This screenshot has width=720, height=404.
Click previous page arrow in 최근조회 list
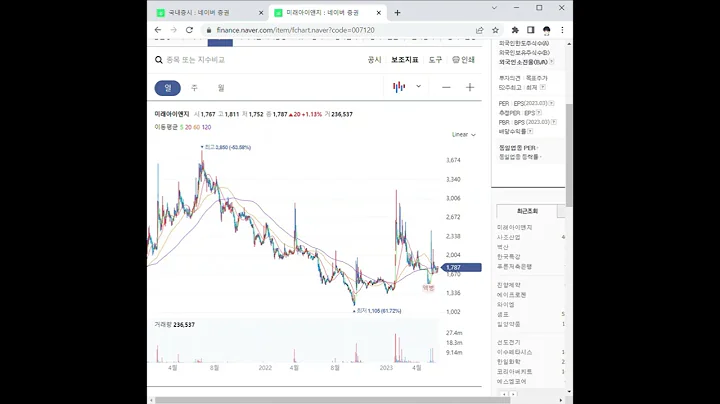(x=504, y=394)
